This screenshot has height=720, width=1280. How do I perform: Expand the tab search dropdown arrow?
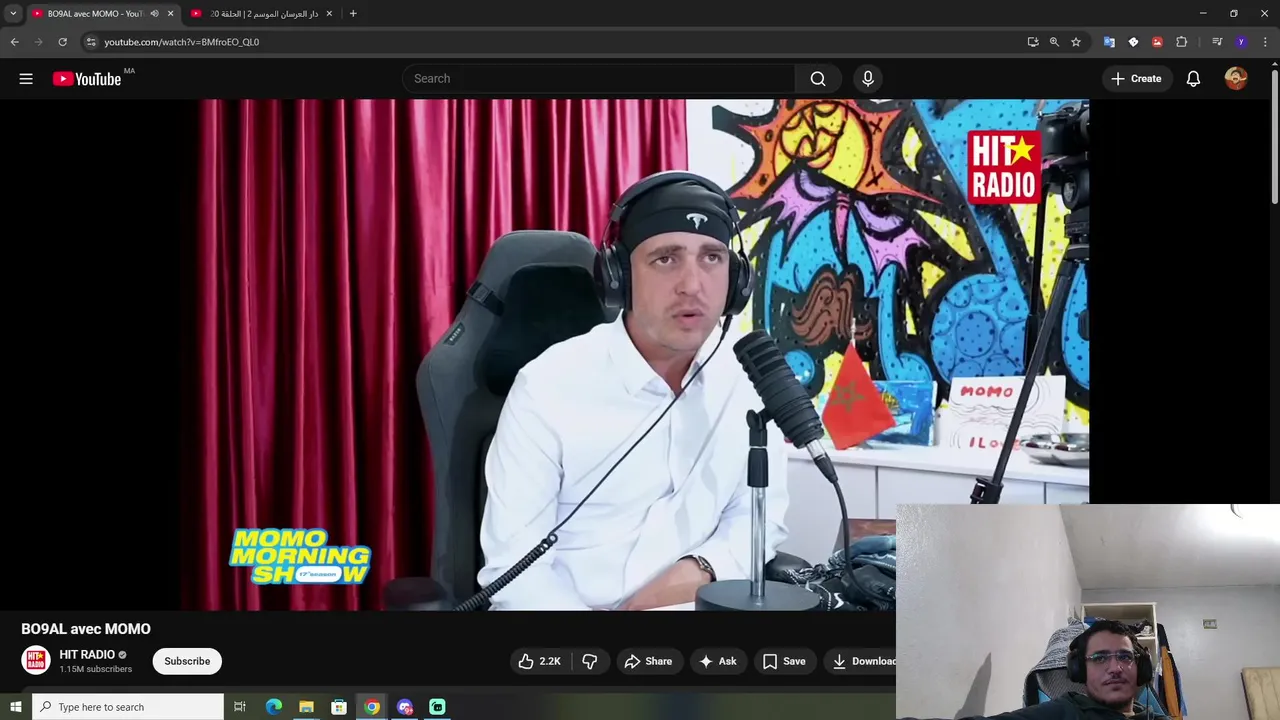[13, 14]
